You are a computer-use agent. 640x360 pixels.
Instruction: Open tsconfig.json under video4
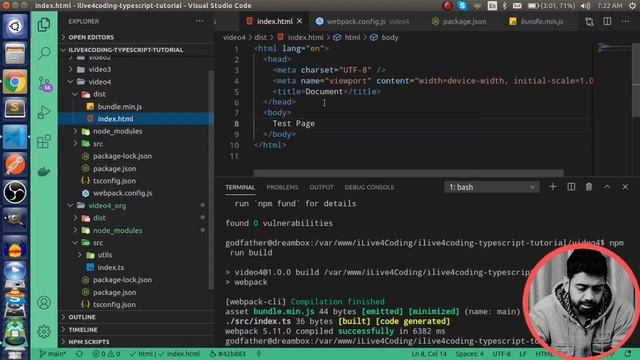137,181
